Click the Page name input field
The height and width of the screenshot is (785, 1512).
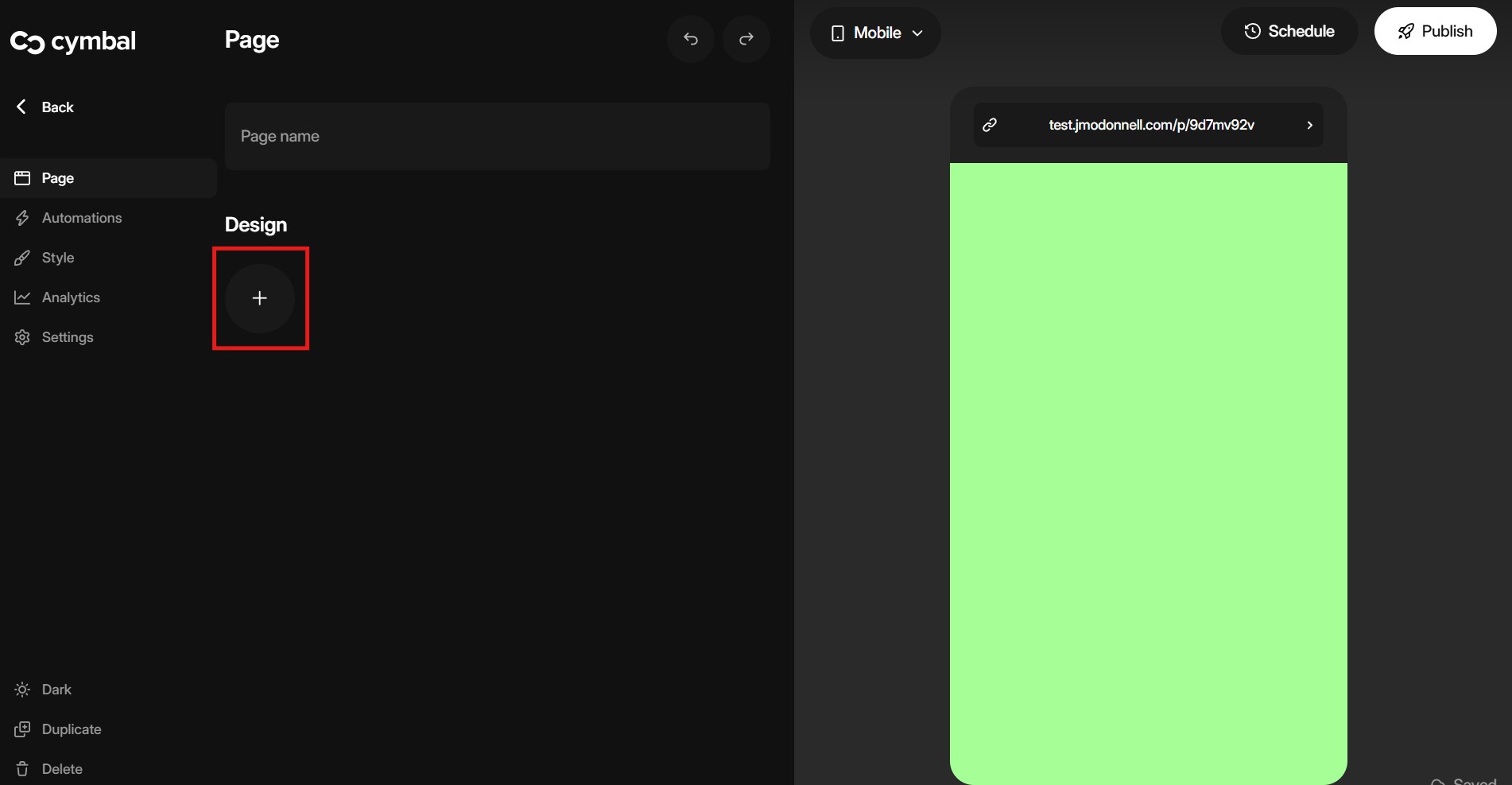497,136
